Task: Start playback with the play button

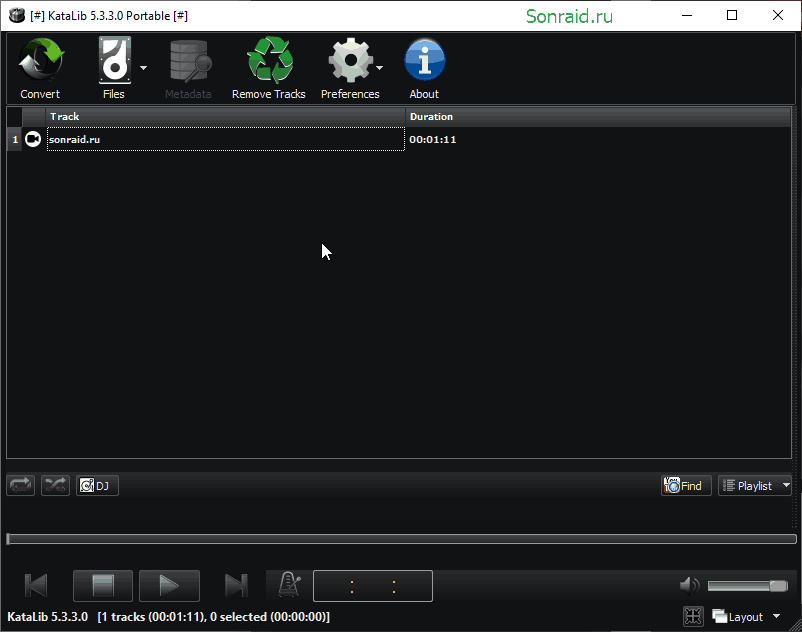Action: [x=169, y=585]
